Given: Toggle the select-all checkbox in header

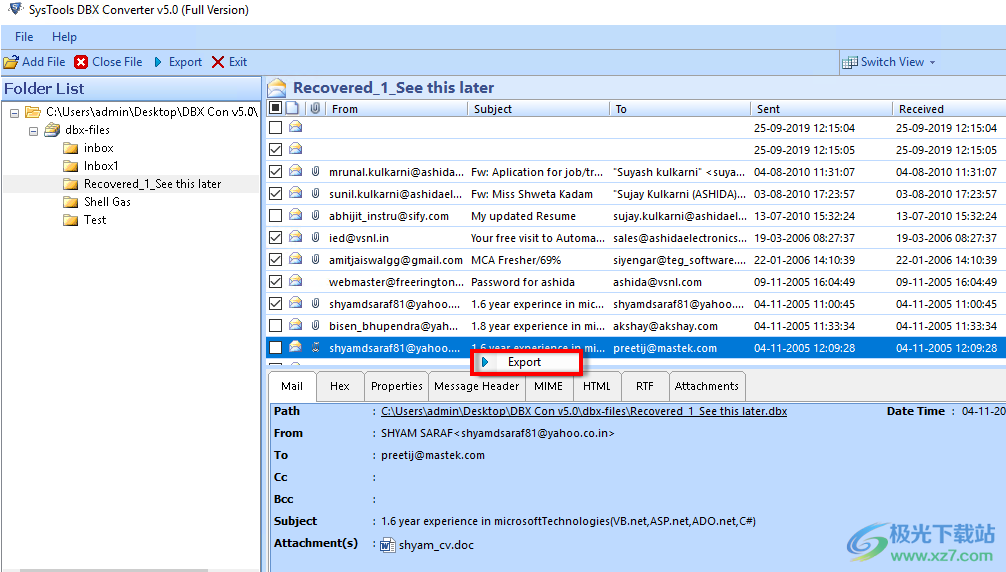Looking at the screenshot, I should pyautogui.click(x=275, y=108).
